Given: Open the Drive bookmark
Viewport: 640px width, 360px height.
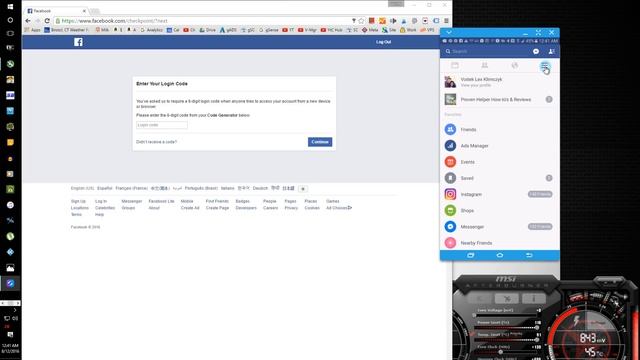Looking at the screenshot, I should [x=207, y=30].
